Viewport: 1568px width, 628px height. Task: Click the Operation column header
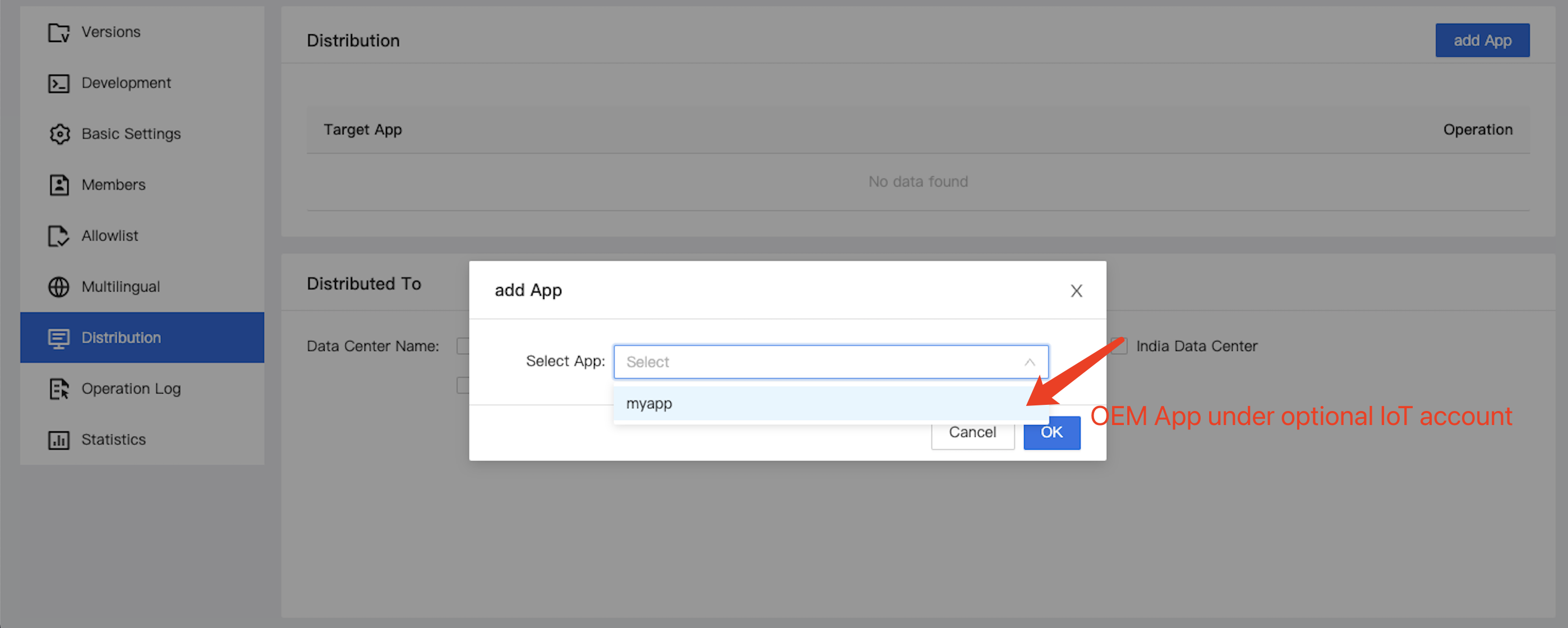1477,130
